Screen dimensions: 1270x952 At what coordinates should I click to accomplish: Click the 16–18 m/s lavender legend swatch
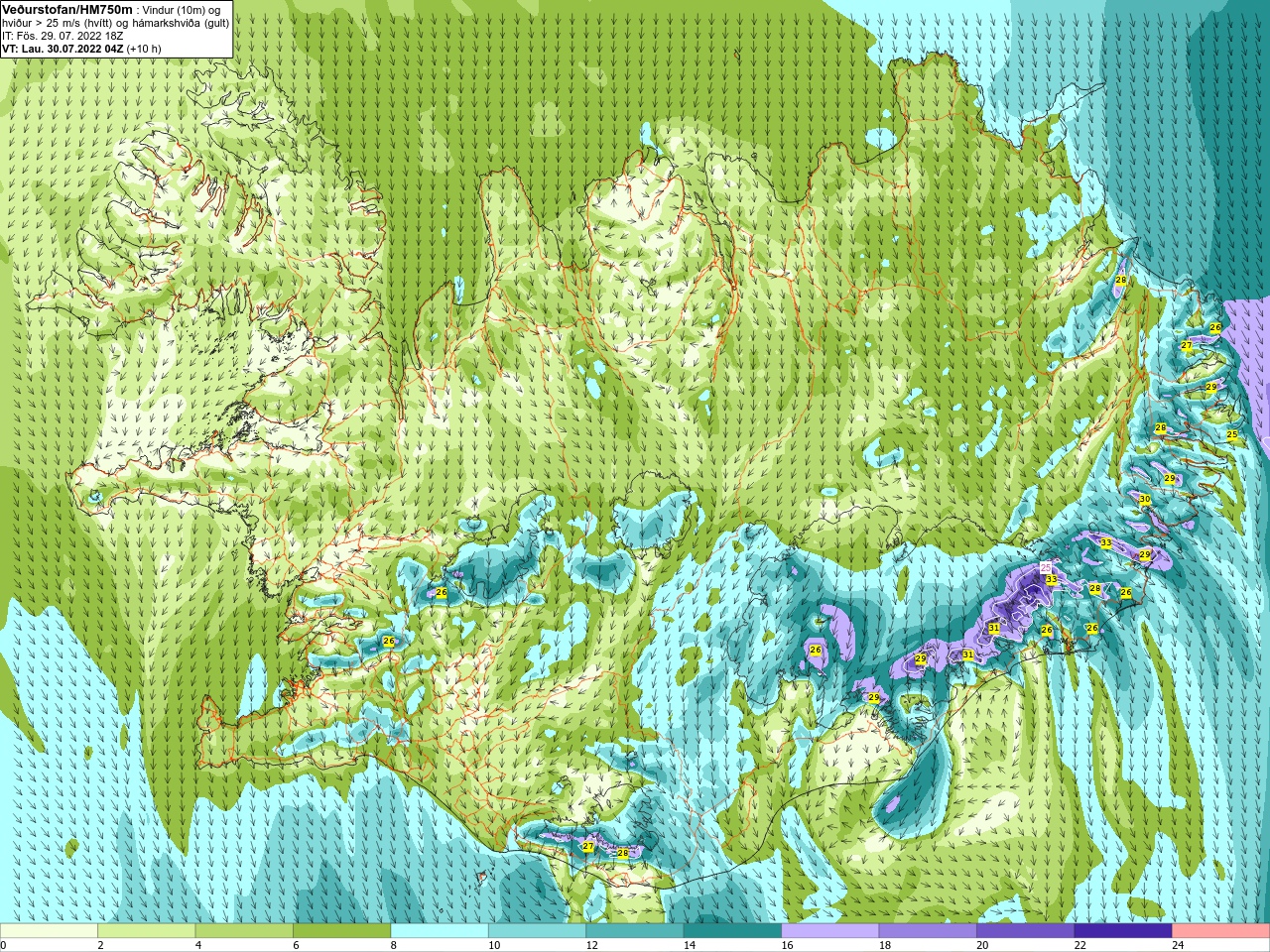coord(830,931)
